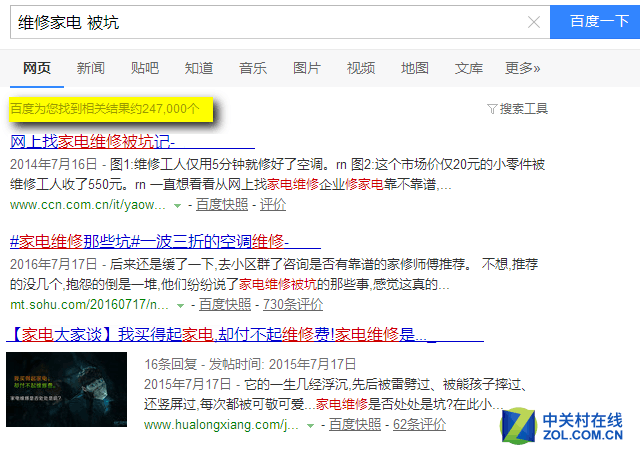Open result 【家电大家谈】我买得起家电
The width and height of the screenshot is (640, 456).
coord(245,334)
